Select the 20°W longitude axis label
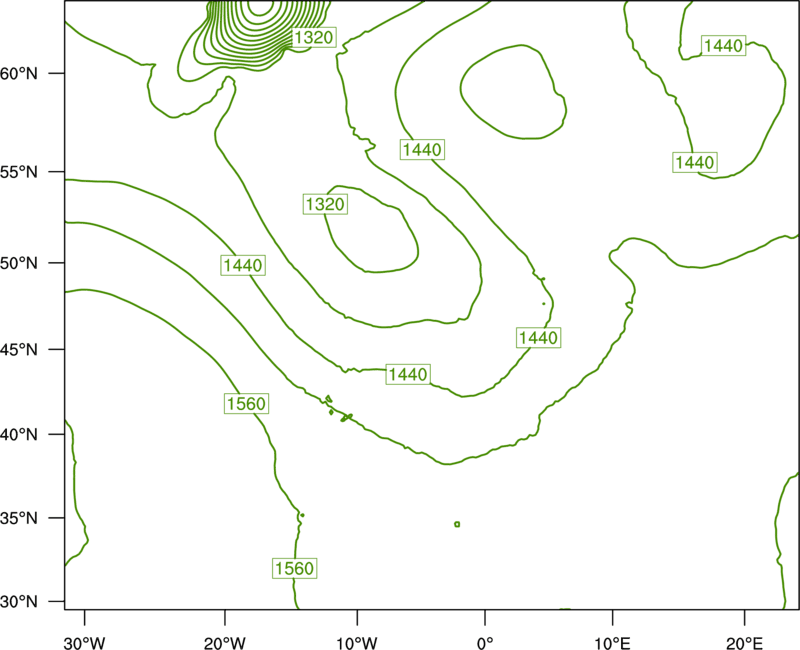The height and width of the screenshot is (650, 800). [x=225, y=643]
